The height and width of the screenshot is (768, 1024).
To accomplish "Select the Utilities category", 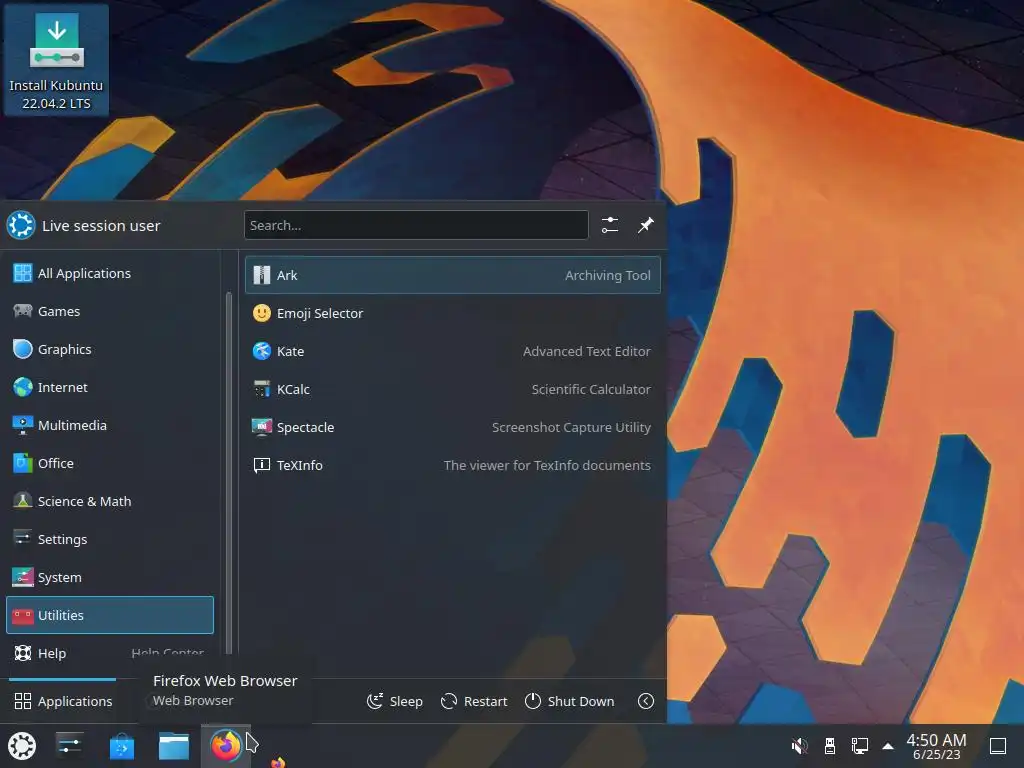I will coord(110,615).
